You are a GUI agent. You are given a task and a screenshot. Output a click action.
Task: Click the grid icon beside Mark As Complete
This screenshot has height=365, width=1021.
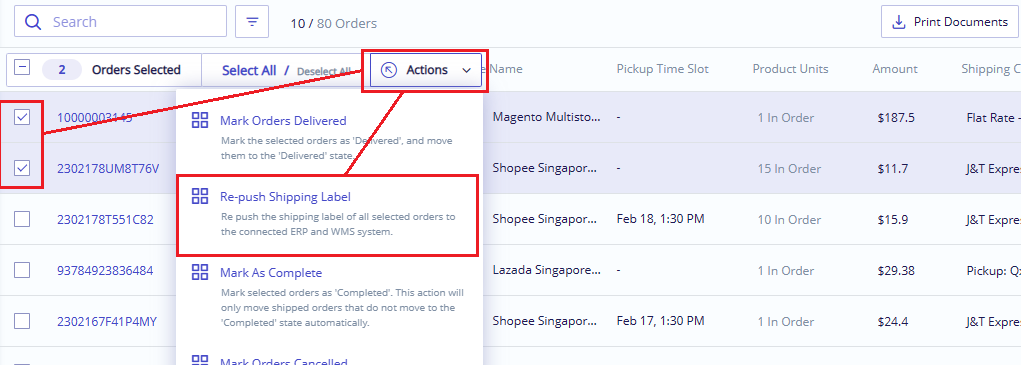200,273
